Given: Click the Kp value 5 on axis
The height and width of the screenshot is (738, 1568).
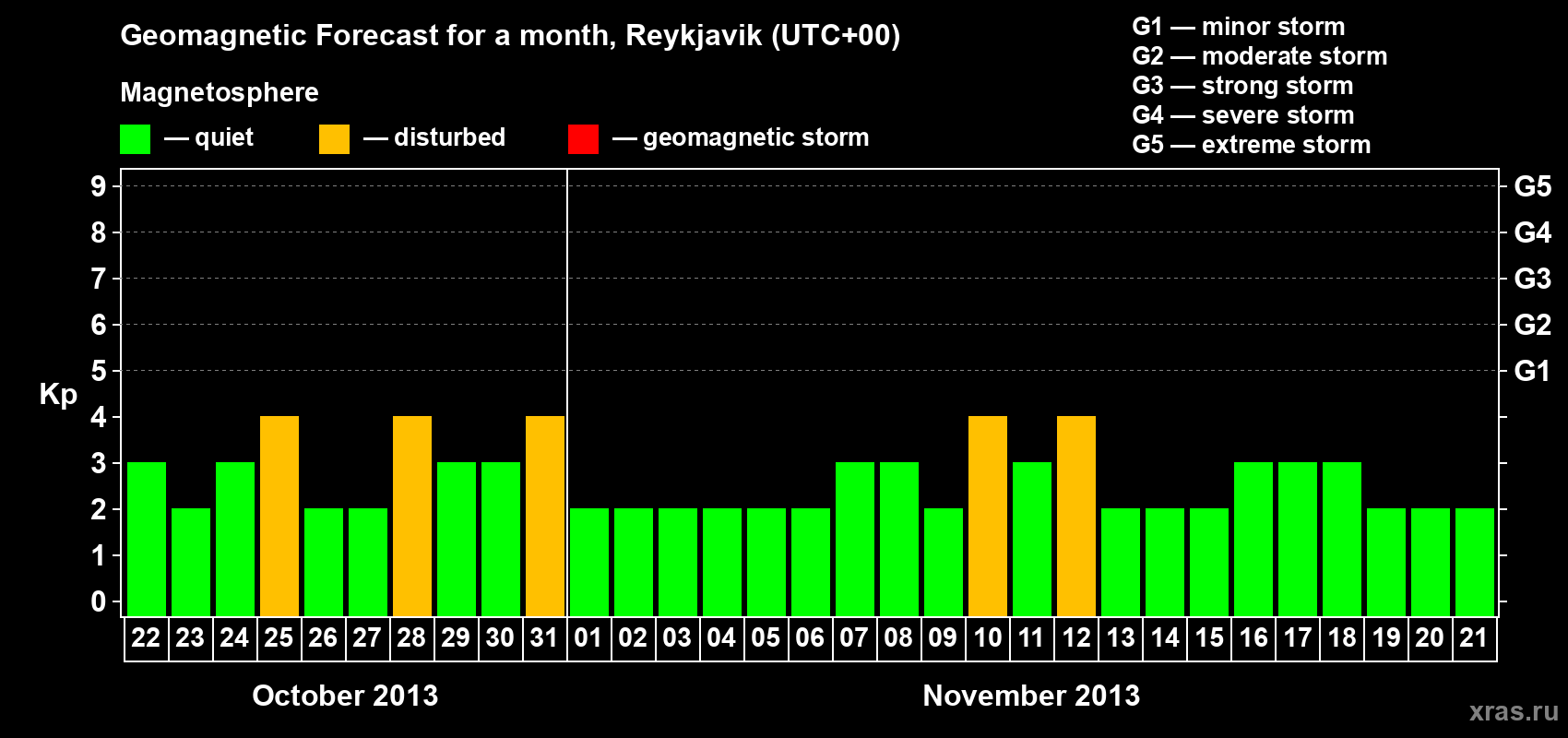Looking at the screenshot, I should pos(99,371).
